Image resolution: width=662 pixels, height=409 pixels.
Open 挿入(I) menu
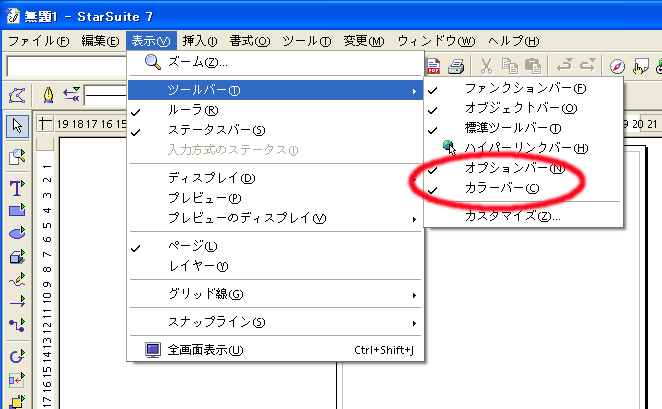200,41
